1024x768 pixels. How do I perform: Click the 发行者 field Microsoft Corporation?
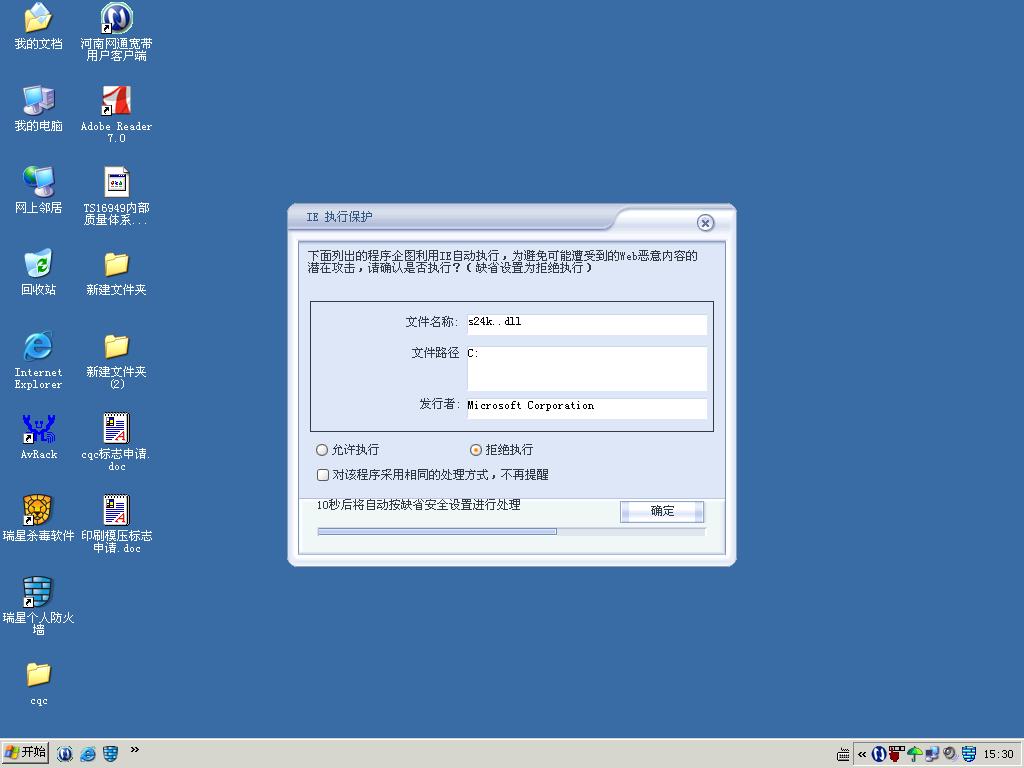[x=586, y=408]
